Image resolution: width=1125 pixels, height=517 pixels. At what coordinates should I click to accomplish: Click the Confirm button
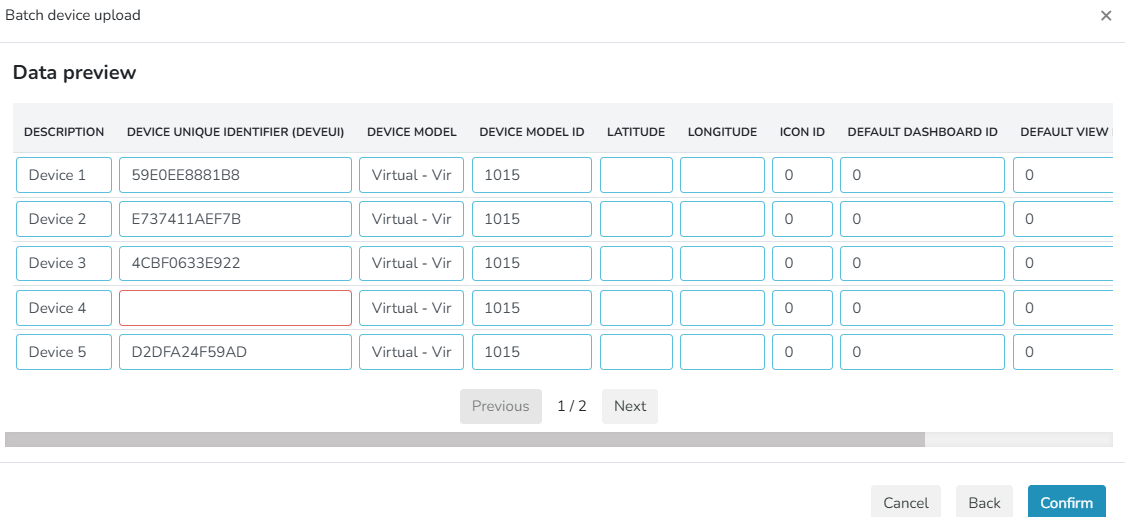click(x=1066, y=502)
